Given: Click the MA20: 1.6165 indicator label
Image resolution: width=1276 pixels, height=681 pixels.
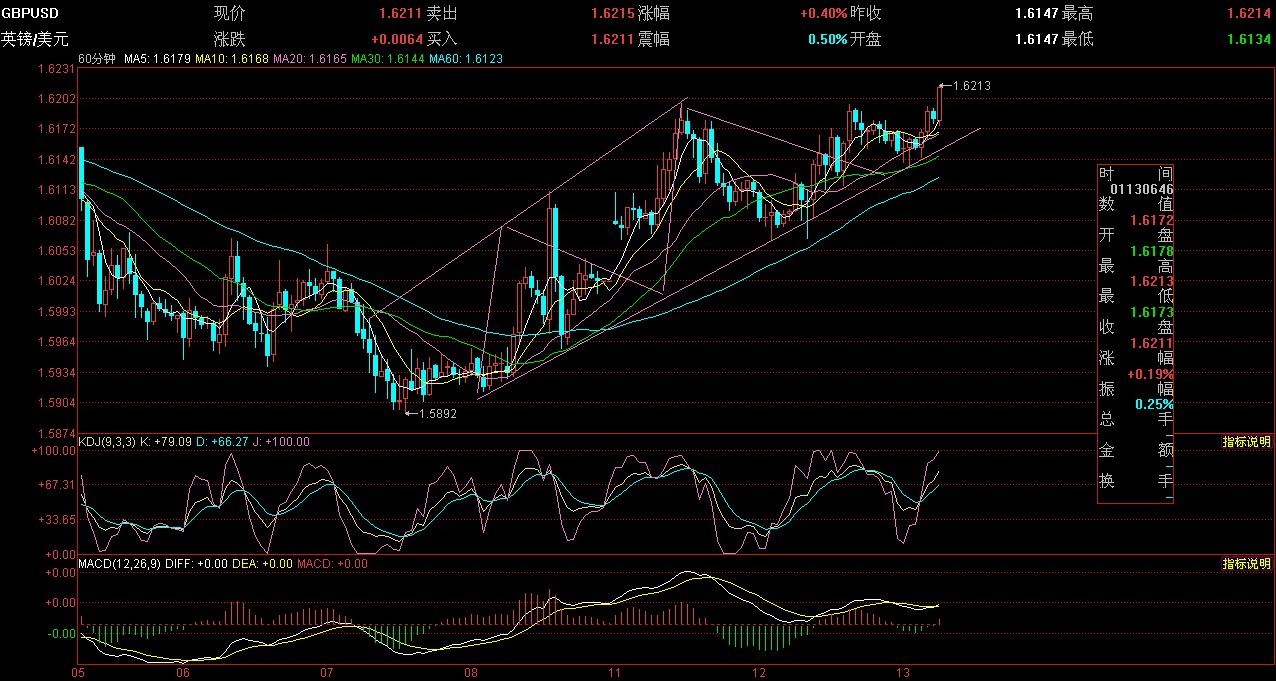Looking at the screenshot, I should pos(308,60).
